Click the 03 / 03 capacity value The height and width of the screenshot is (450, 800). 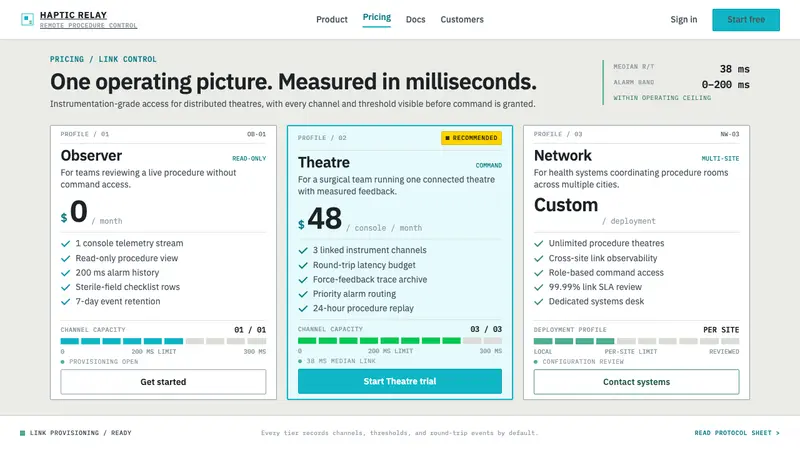486,330
